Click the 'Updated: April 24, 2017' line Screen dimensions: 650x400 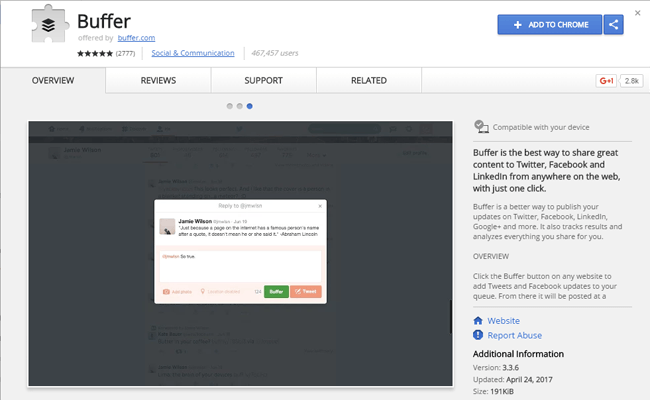click(x=513, y=380)
